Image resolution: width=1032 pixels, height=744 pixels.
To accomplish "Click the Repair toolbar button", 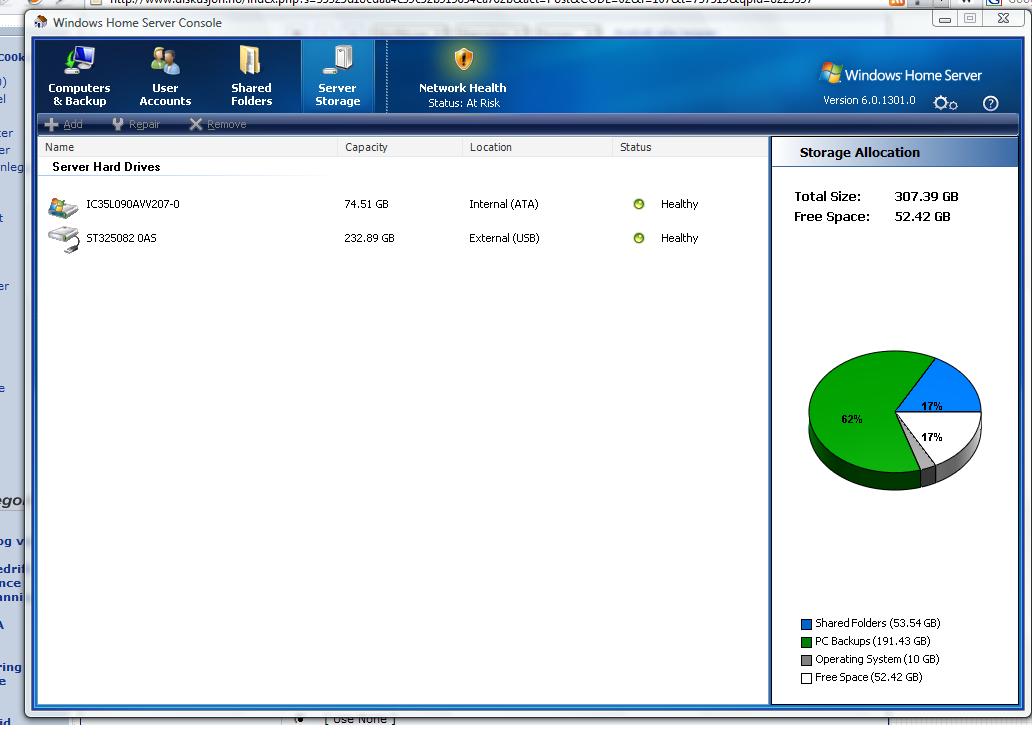I will coord(136,124).
